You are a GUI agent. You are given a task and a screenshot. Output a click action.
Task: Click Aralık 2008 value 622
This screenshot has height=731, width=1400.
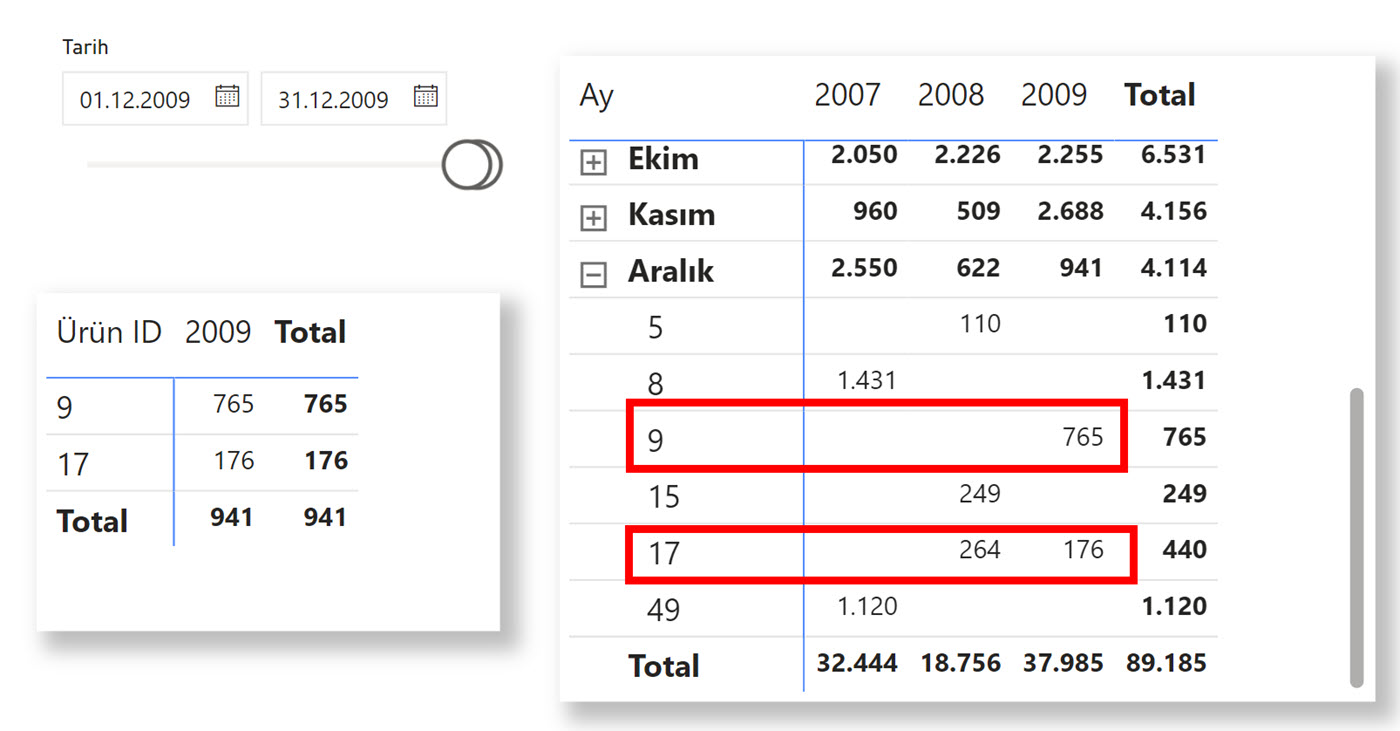click(978, 268)
